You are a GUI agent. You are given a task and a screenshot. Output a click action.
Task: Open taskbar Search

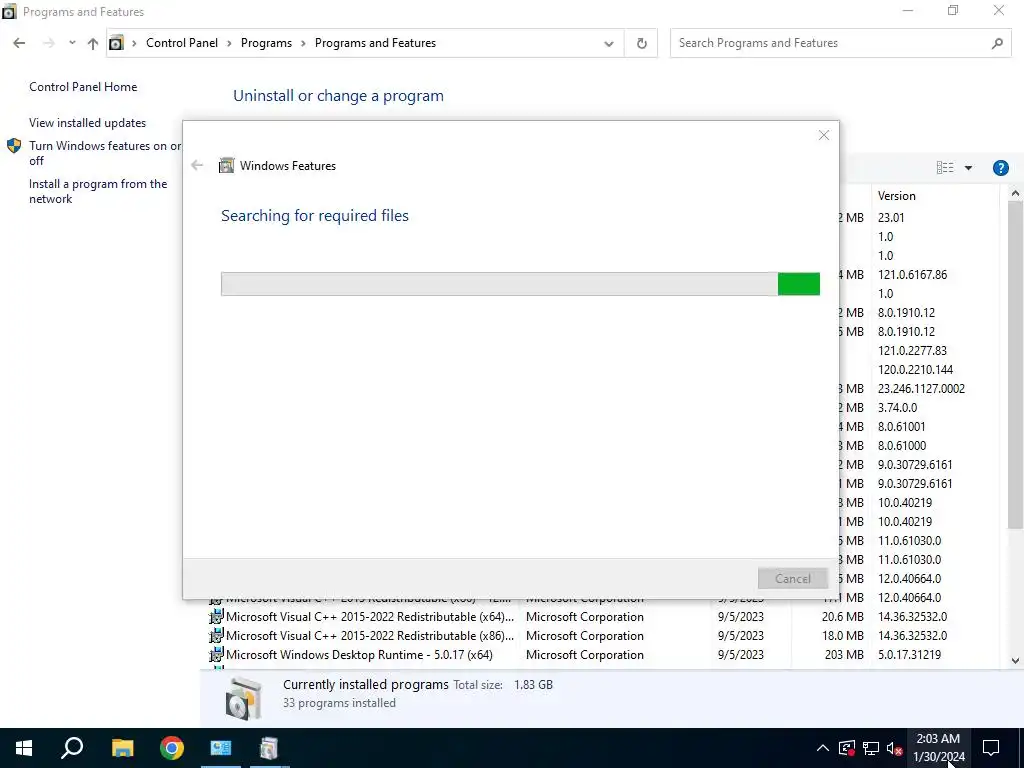pos(72,748)
